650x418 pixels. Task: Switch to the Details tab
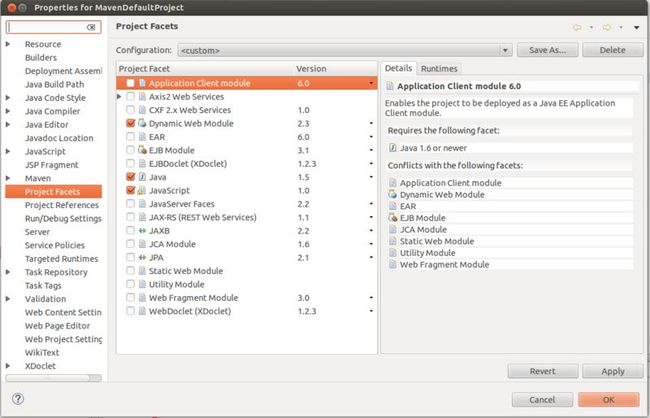tap(398, 68)
